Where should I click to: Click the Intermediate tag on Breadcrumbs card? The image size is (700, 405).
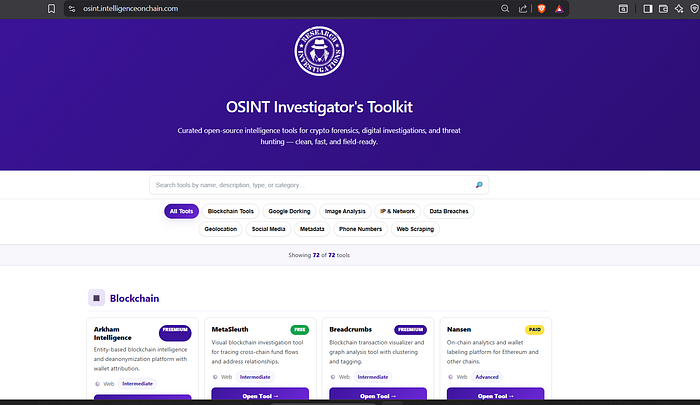[373, 377]
